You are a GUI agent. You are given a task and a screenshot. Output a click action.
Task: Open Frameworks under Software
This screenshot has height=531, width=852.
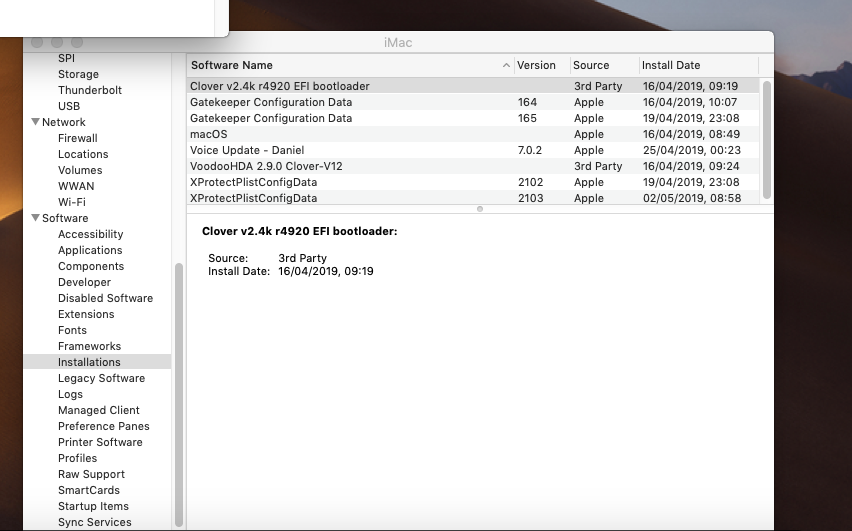click(89, 346)
